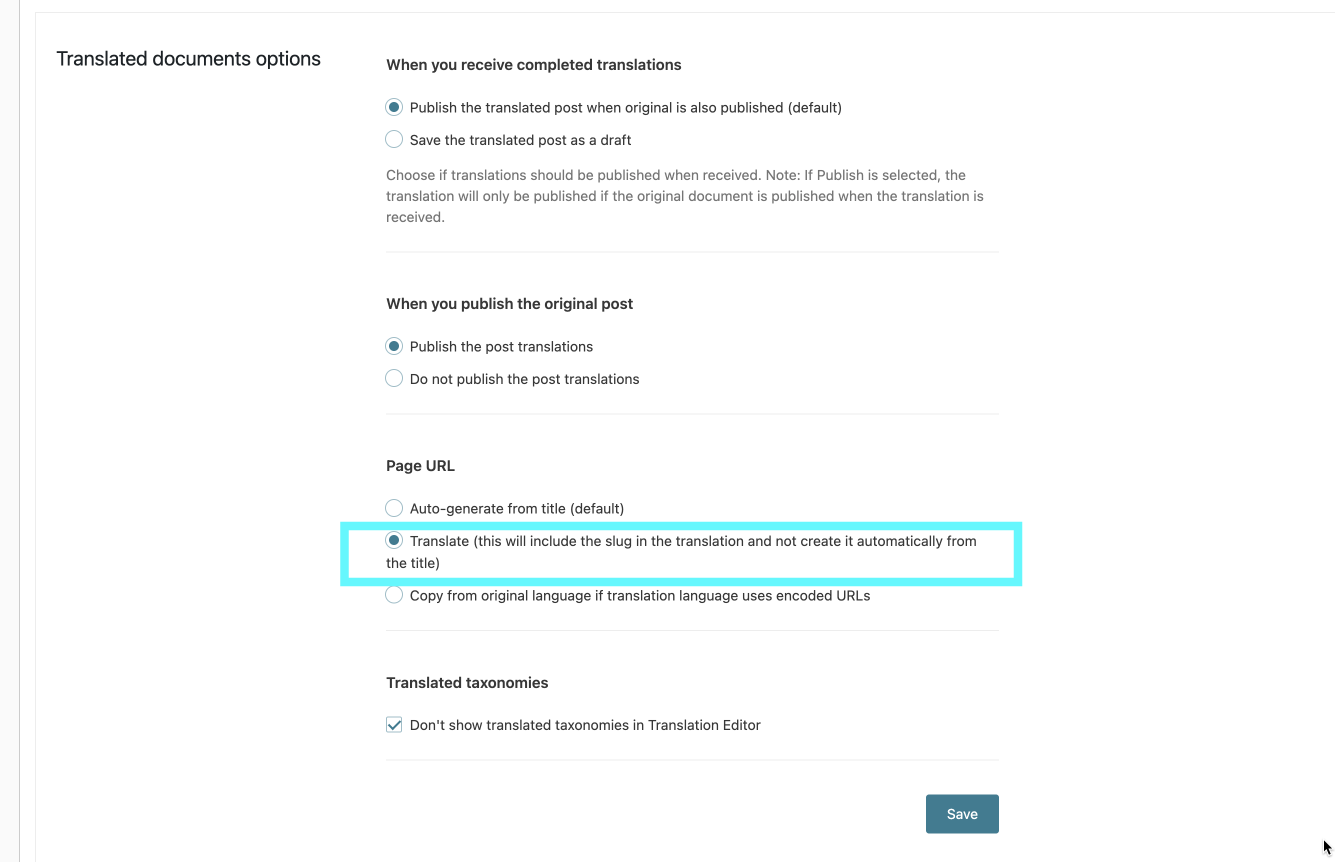
Task: Choose 'Copy from original language' URL option
Action: coord(394,595)
